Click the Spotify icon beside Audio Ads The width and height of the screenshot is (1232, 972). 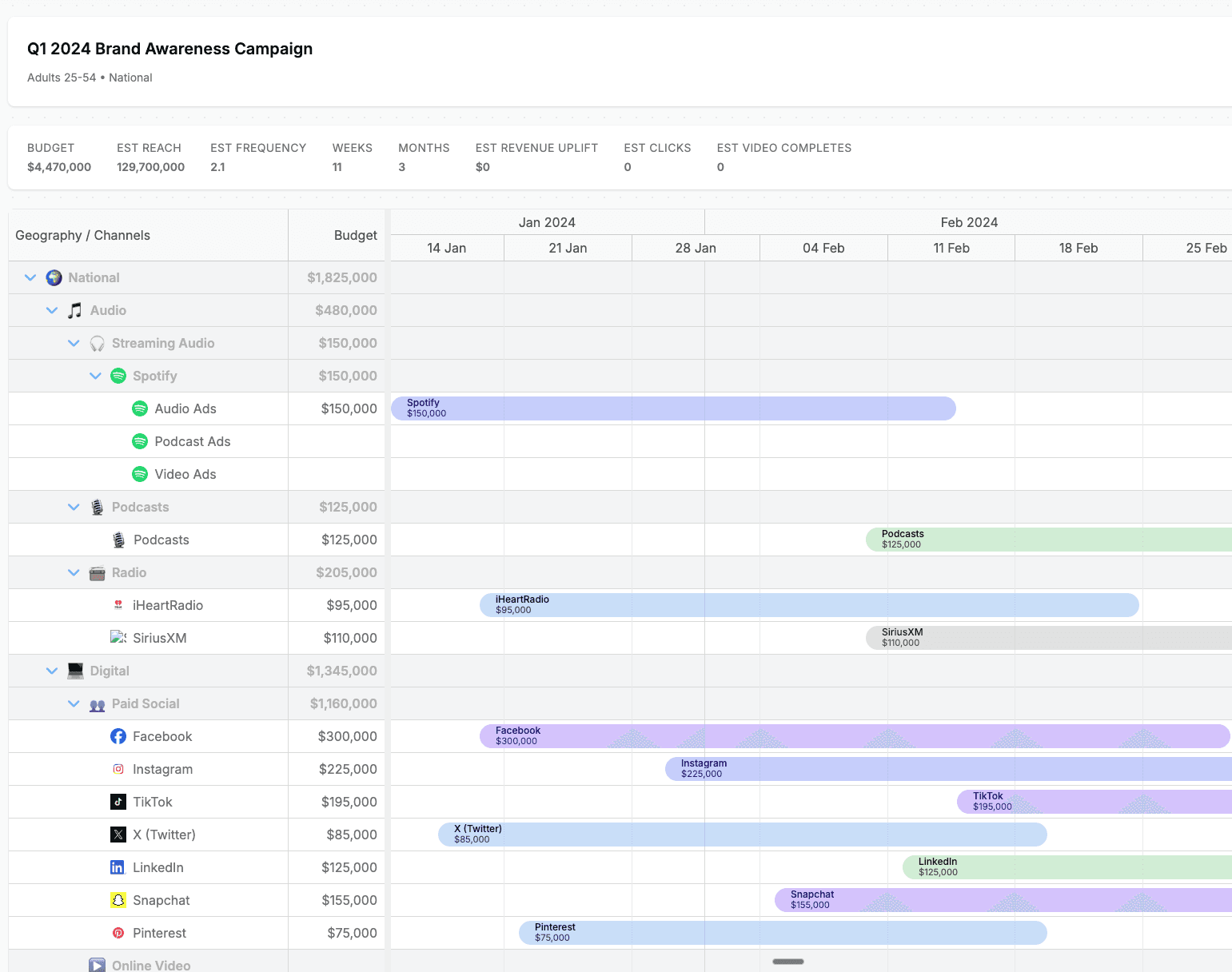click(x=140, y=408)
